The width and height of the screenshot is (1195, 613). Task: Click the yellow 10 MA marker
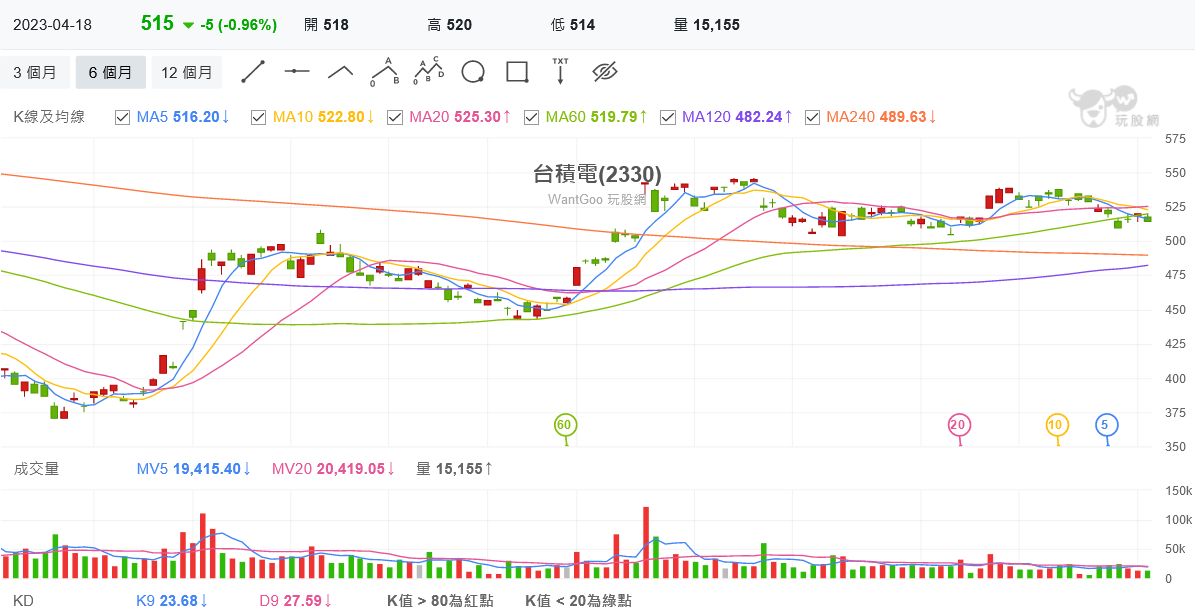1056,425
